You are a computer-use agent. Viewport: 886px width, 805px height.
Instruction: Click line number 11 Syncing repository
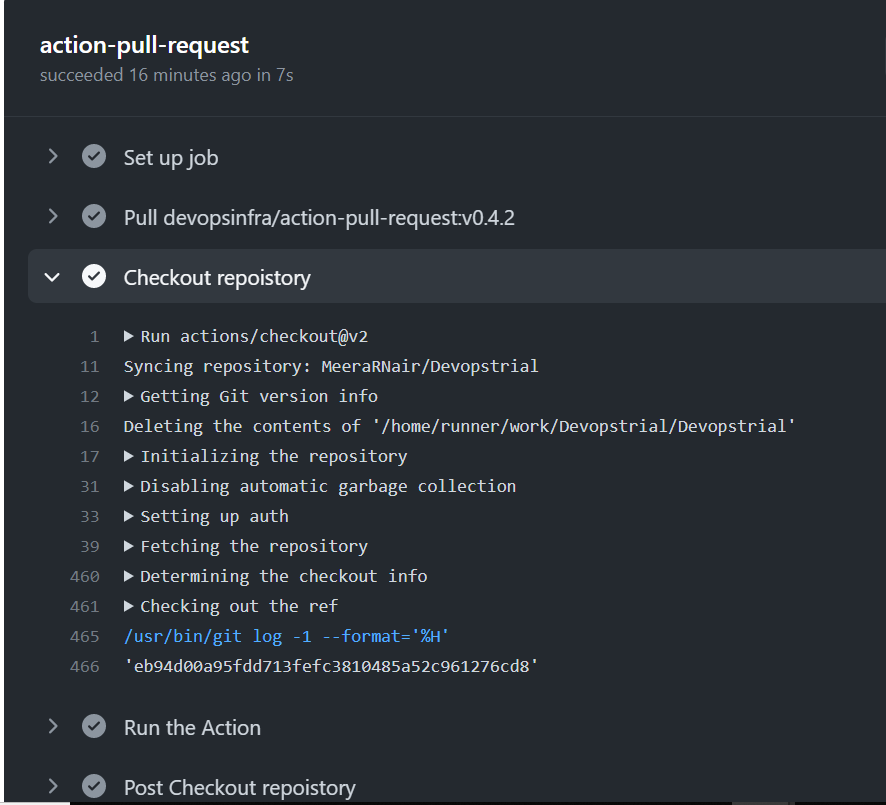(x=89, y=366)
